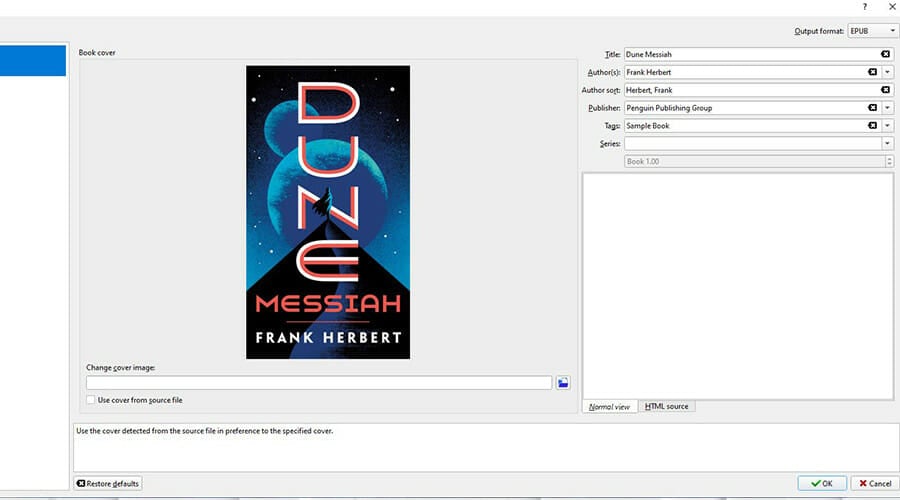Click the Change cover image path field
Screen dimensions: 900x500
pos(319,383)
